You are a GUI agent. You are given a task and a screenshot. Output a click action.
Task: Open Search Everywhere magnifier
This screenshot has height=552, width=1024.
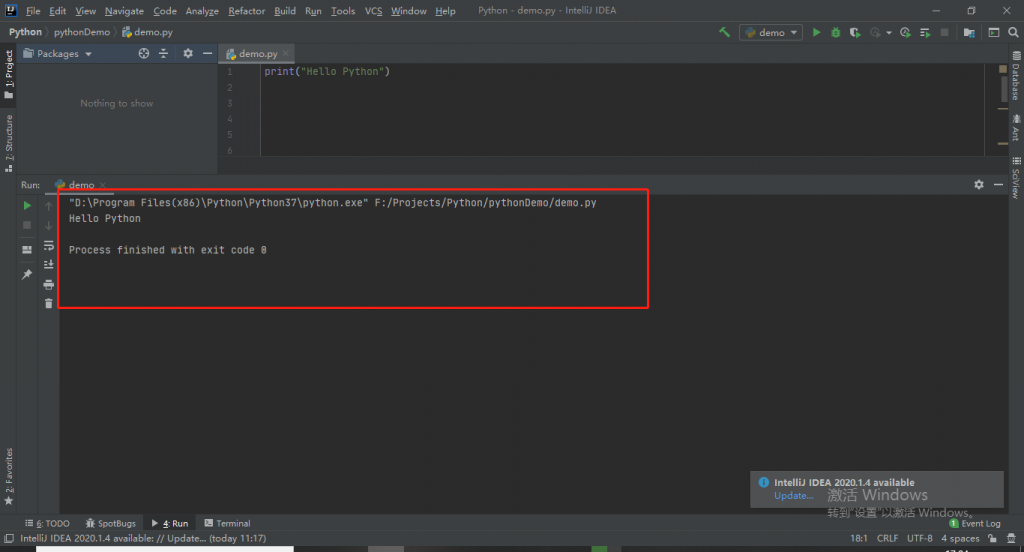(1013, 32)
